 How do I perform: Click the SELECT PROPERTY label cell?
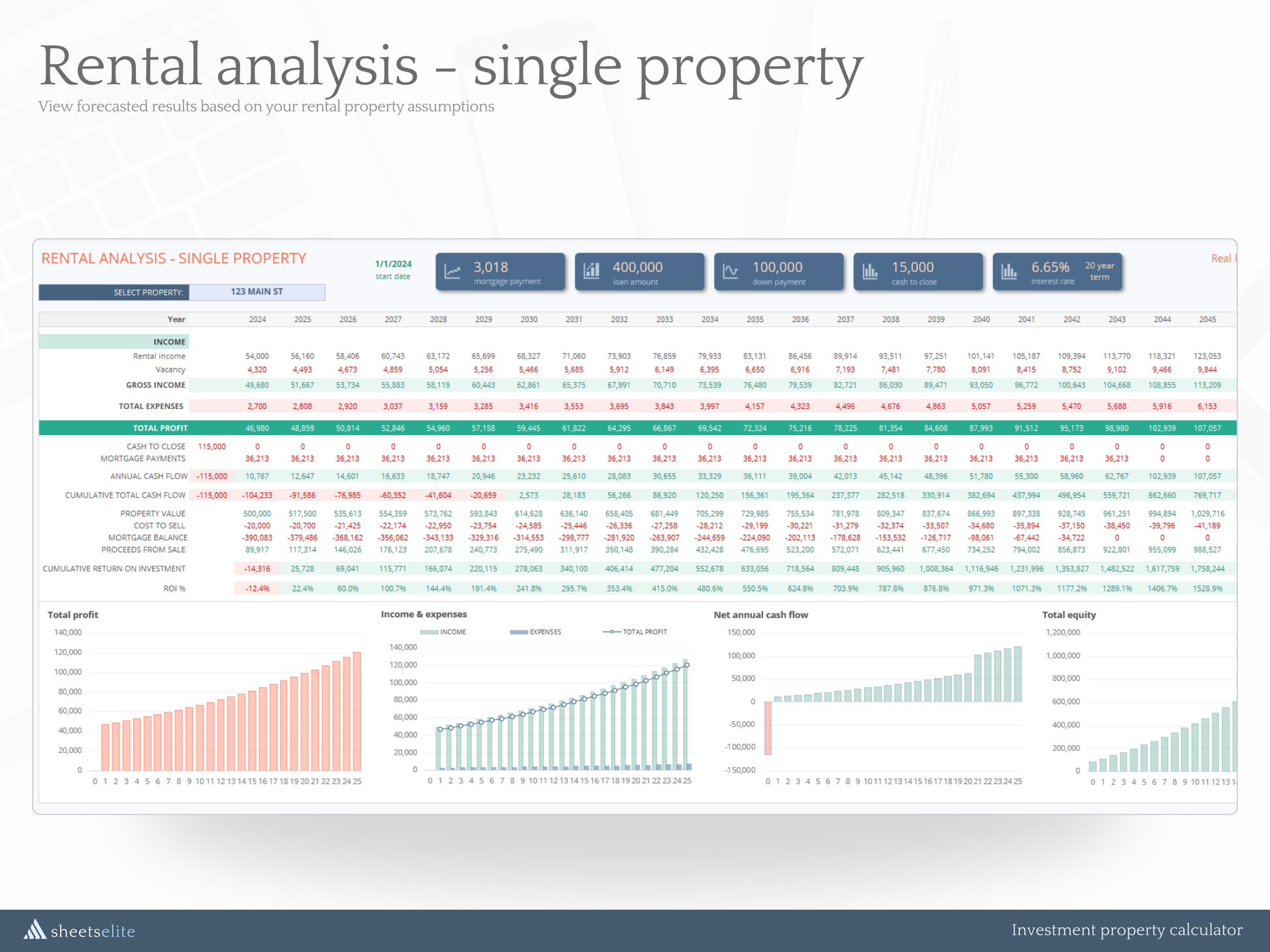coord(147,292)
